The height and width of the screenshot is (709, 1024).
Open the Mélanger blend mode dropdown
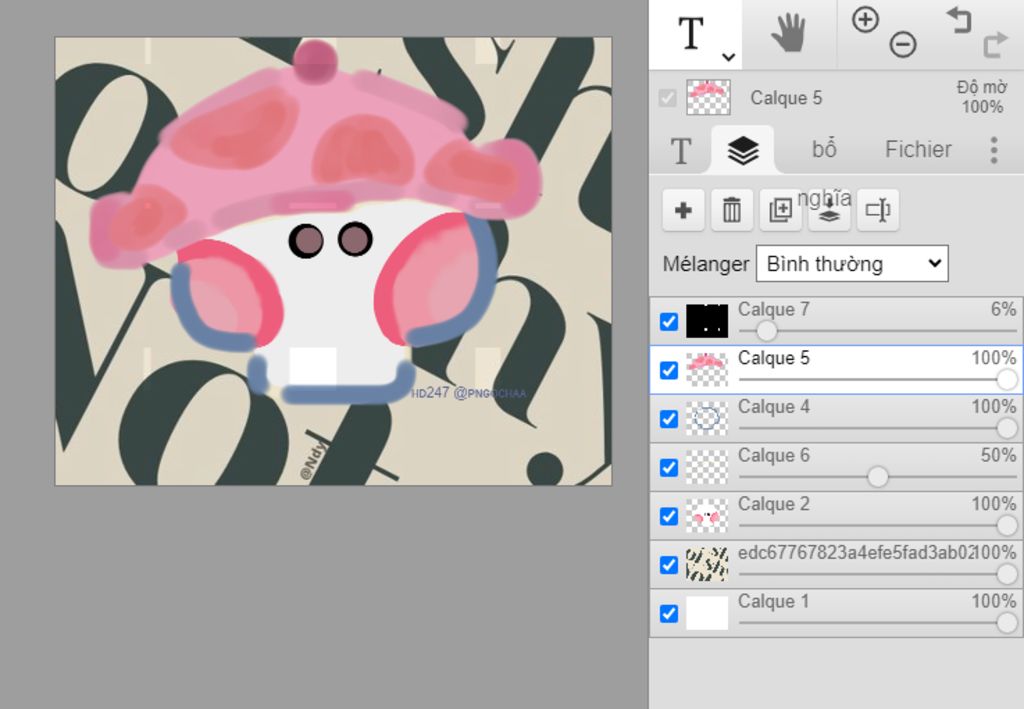coord(851,264)
